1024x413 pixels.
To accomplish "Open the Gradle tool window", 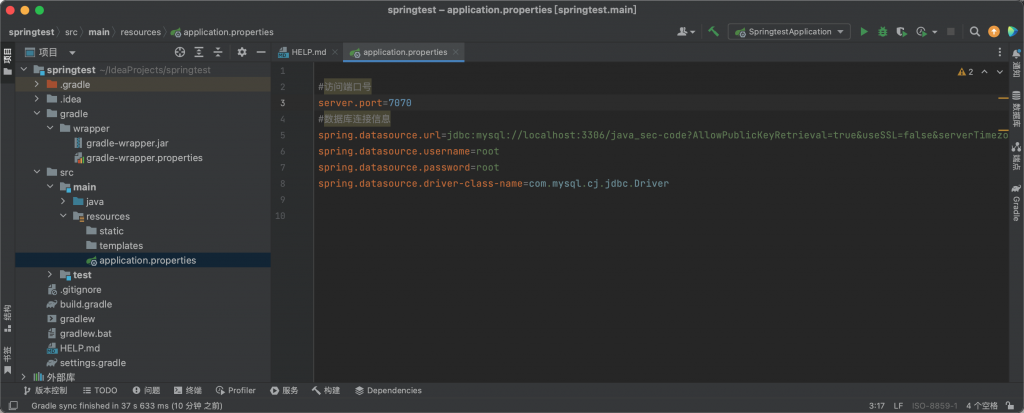I will coord(1016,204).
